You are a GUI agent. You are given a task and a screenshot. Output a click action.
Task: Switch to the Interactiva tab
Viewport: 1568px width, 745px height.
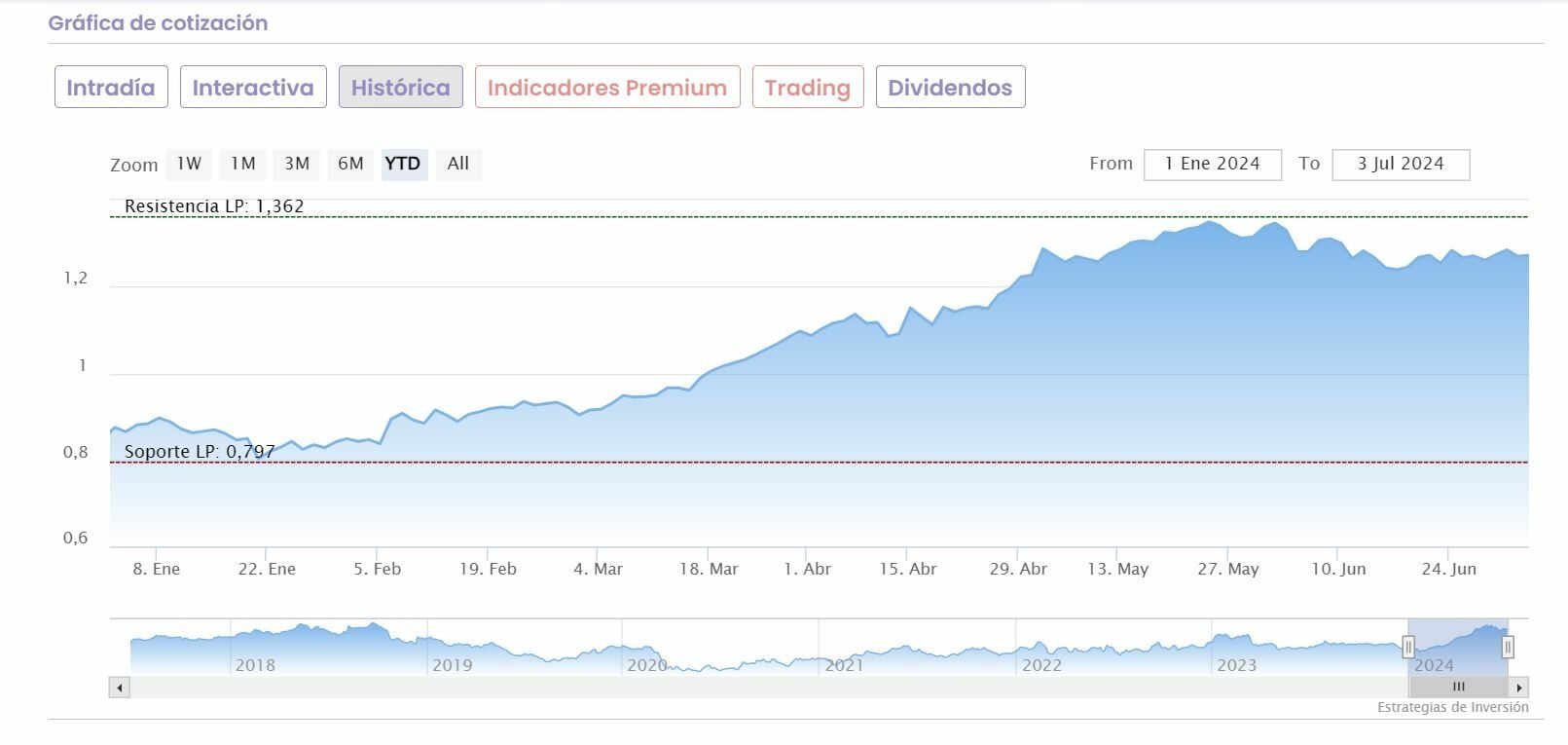[253, 88]
